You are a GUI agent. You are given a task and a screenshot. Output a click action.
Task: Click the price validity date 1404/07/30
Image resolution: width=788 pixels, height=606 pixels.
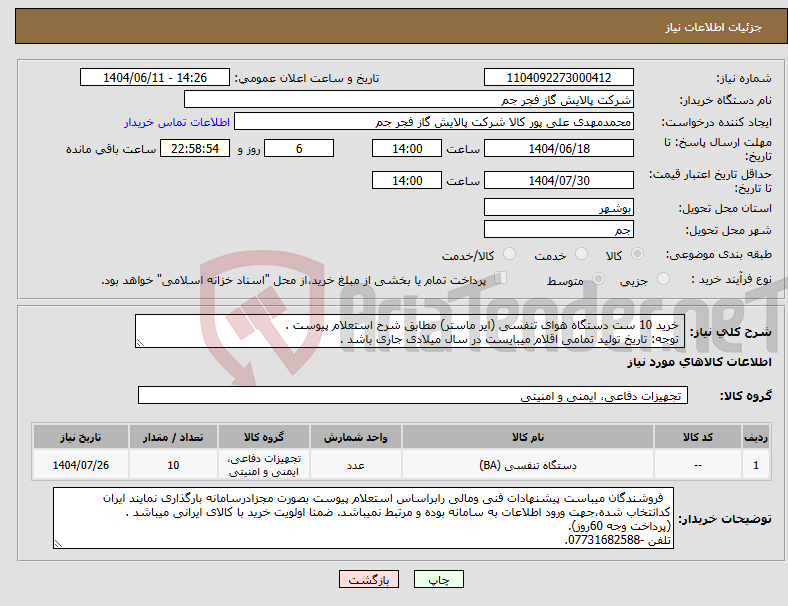[558, 180]
